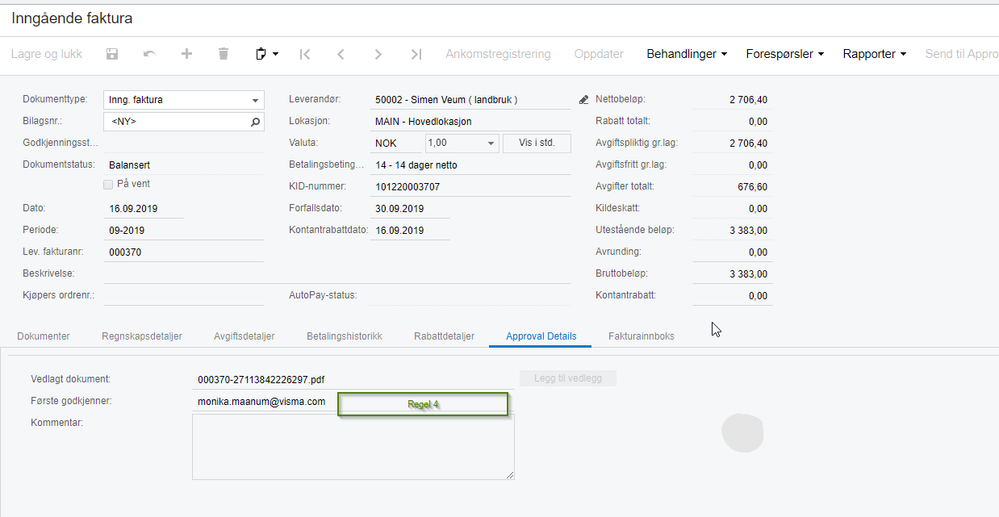This screenshot has width=999, height=517.
Task: Click the KID-nummer field 101220003707
Action: coord(470,187)
